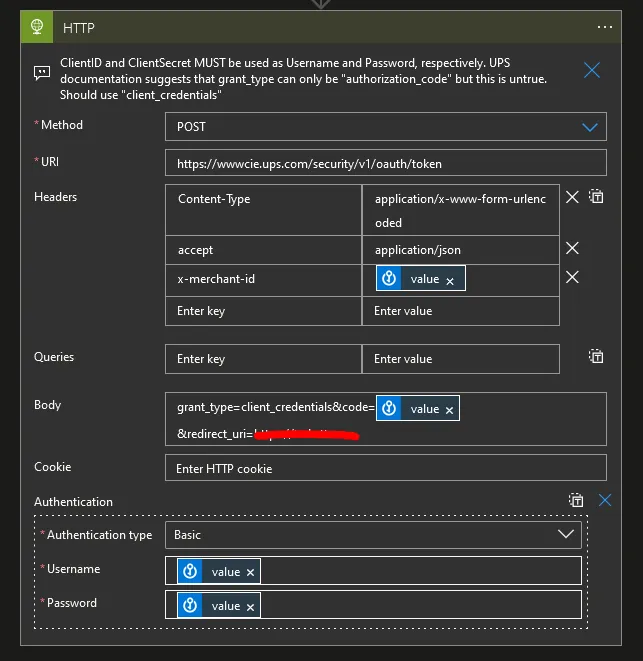Remove the Content-Type header row
The height and width of the screenshot is (661, 643).
[x=572, y=197]
